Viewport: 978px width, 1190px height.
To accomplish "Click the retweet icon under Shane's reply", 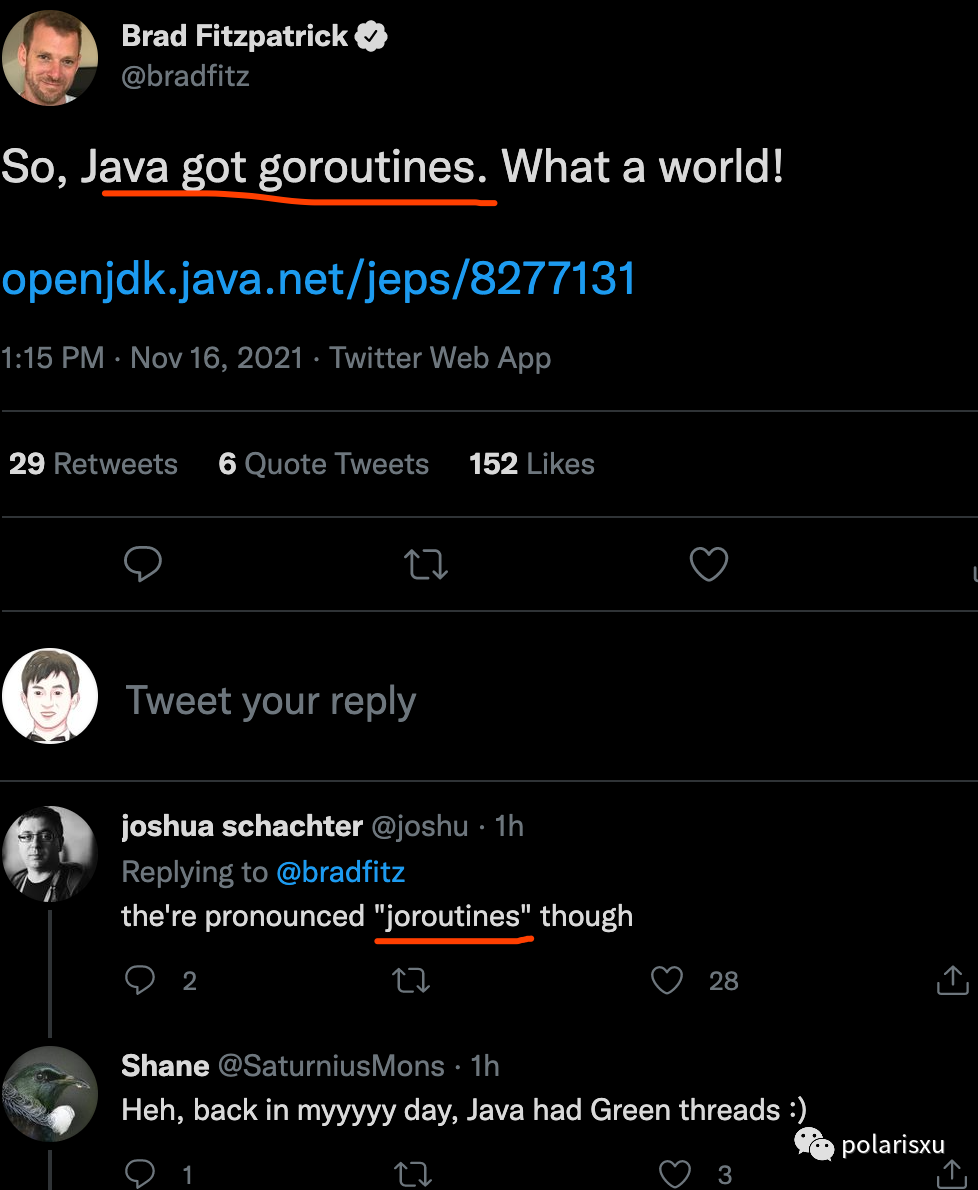I will click(413, 1172).
